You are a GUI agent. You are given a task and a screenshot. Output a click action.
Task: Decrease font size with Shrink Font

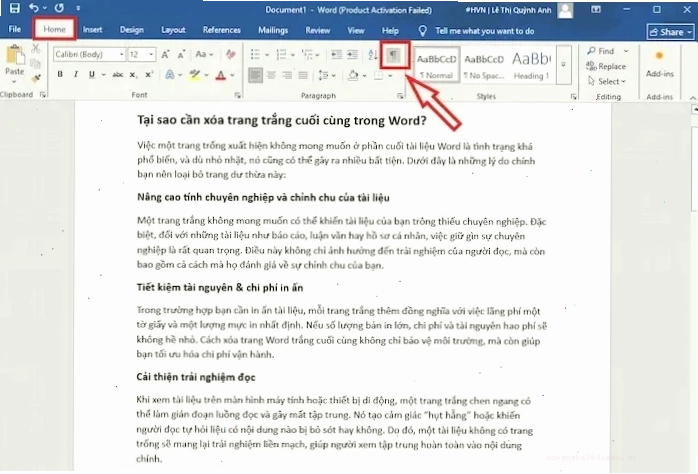pos(181,54)
